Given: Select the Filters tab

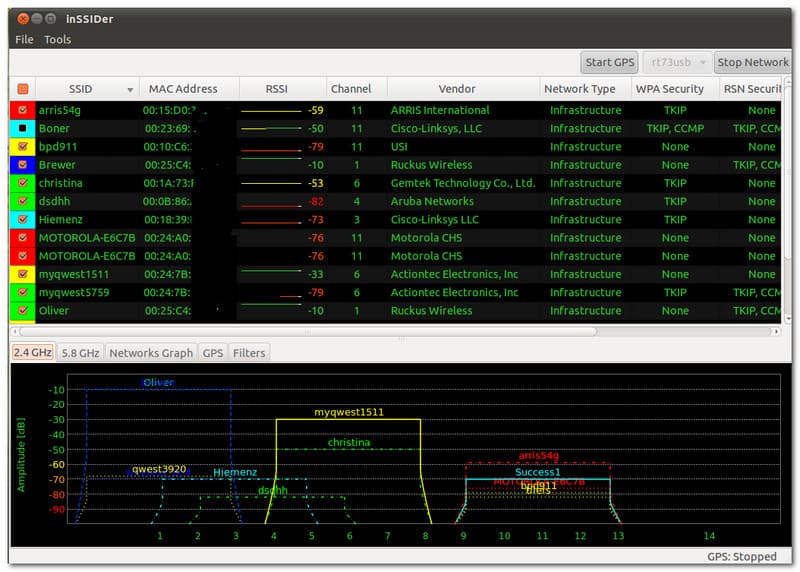Looking at the screenshot, I should pyautogui.click(x=249, y=353).
